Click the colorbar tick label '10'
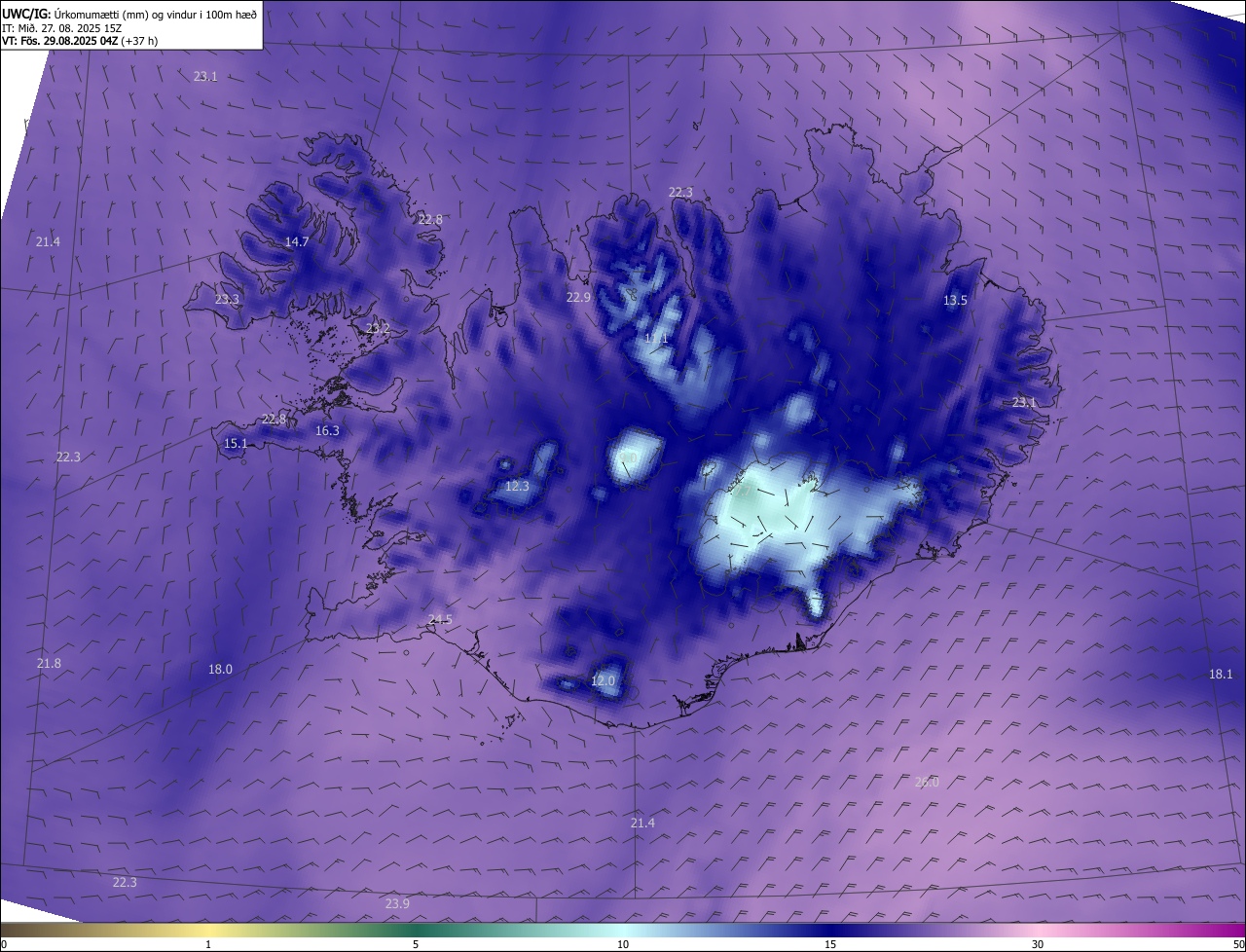Viewport: 1246px width, 952px height. [x=623, y=944]
